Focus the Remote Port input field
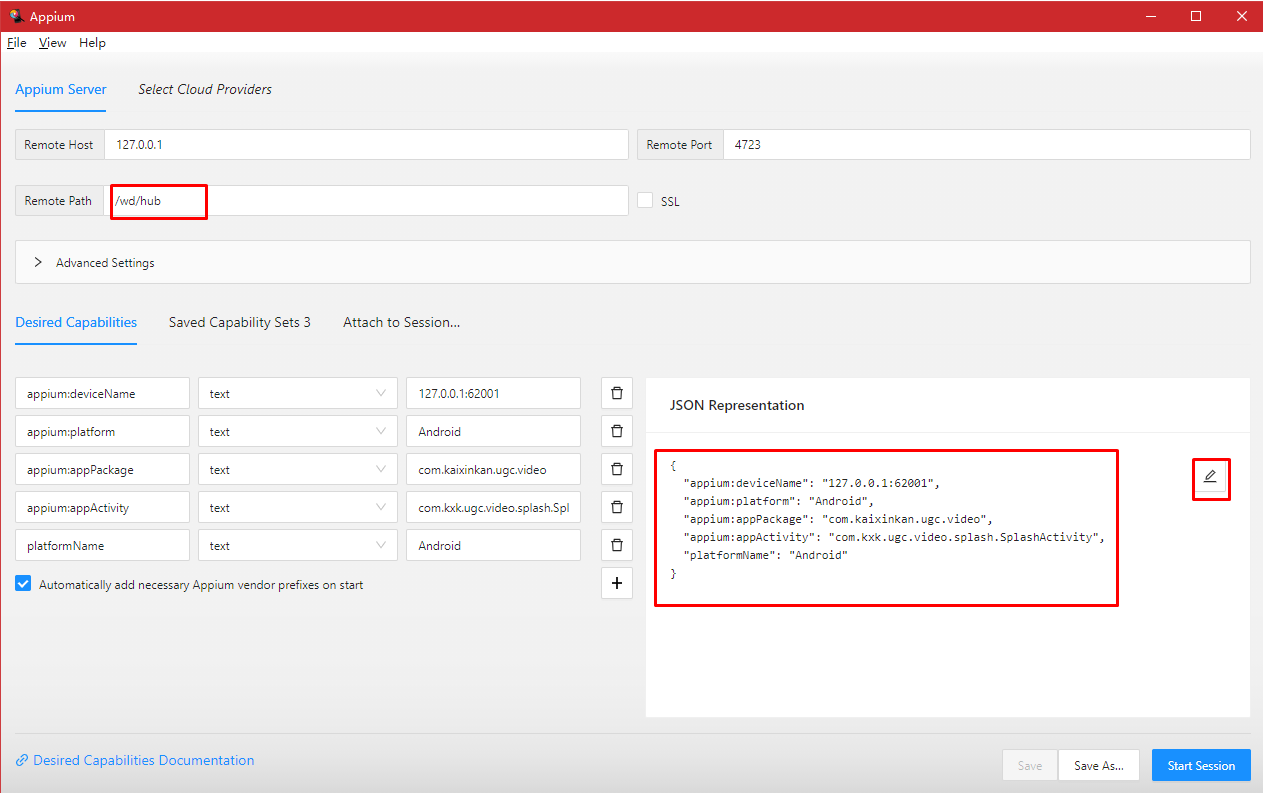1263x793 pixels. [986, 144]
